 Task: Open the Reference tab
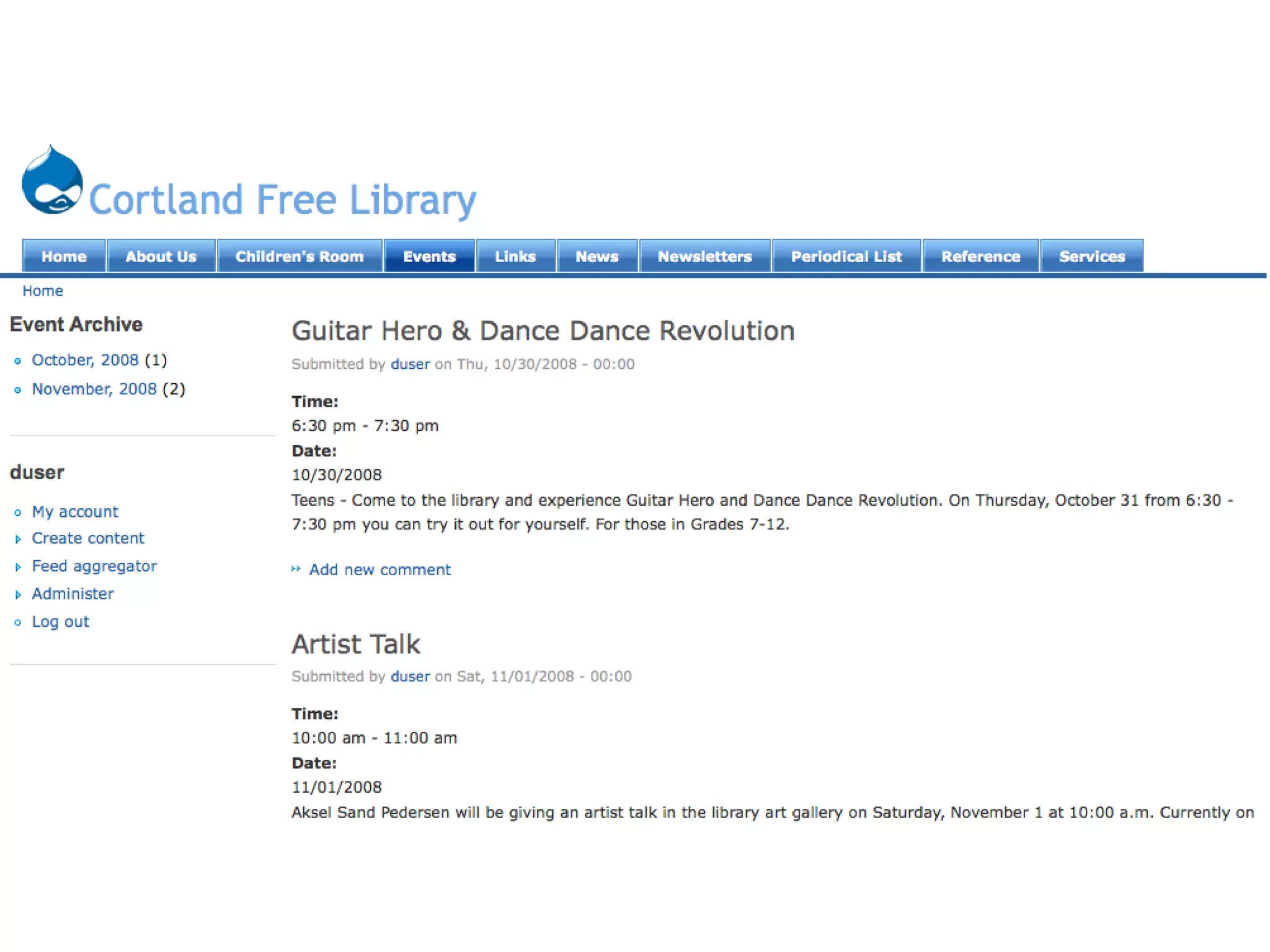(981, 256)
